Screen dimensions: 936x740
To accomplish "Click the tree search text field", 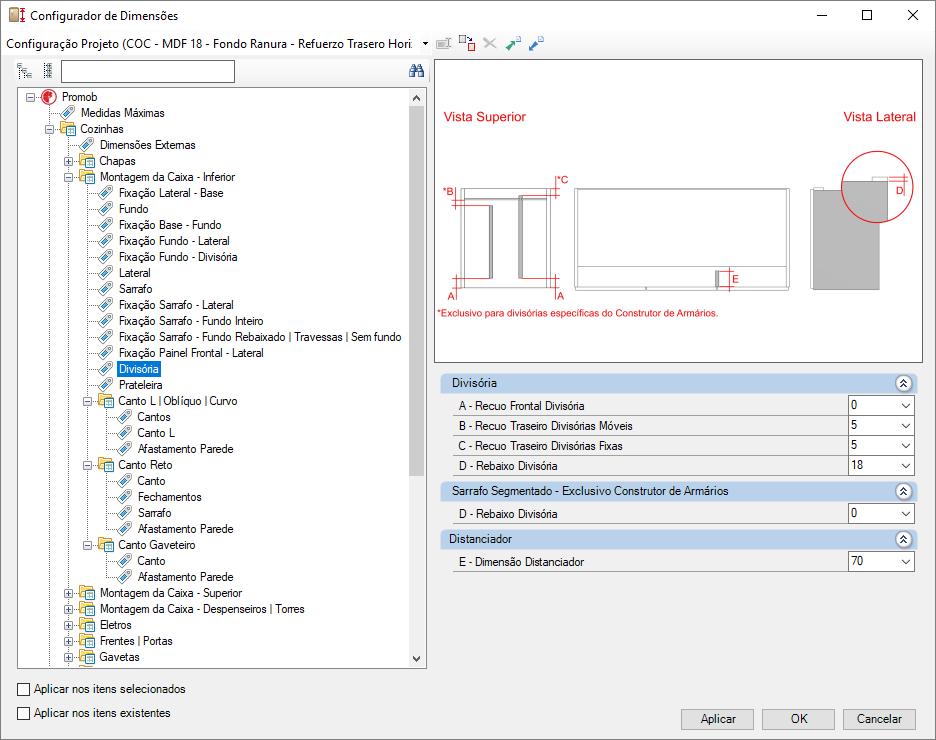I will coord(147,72).
